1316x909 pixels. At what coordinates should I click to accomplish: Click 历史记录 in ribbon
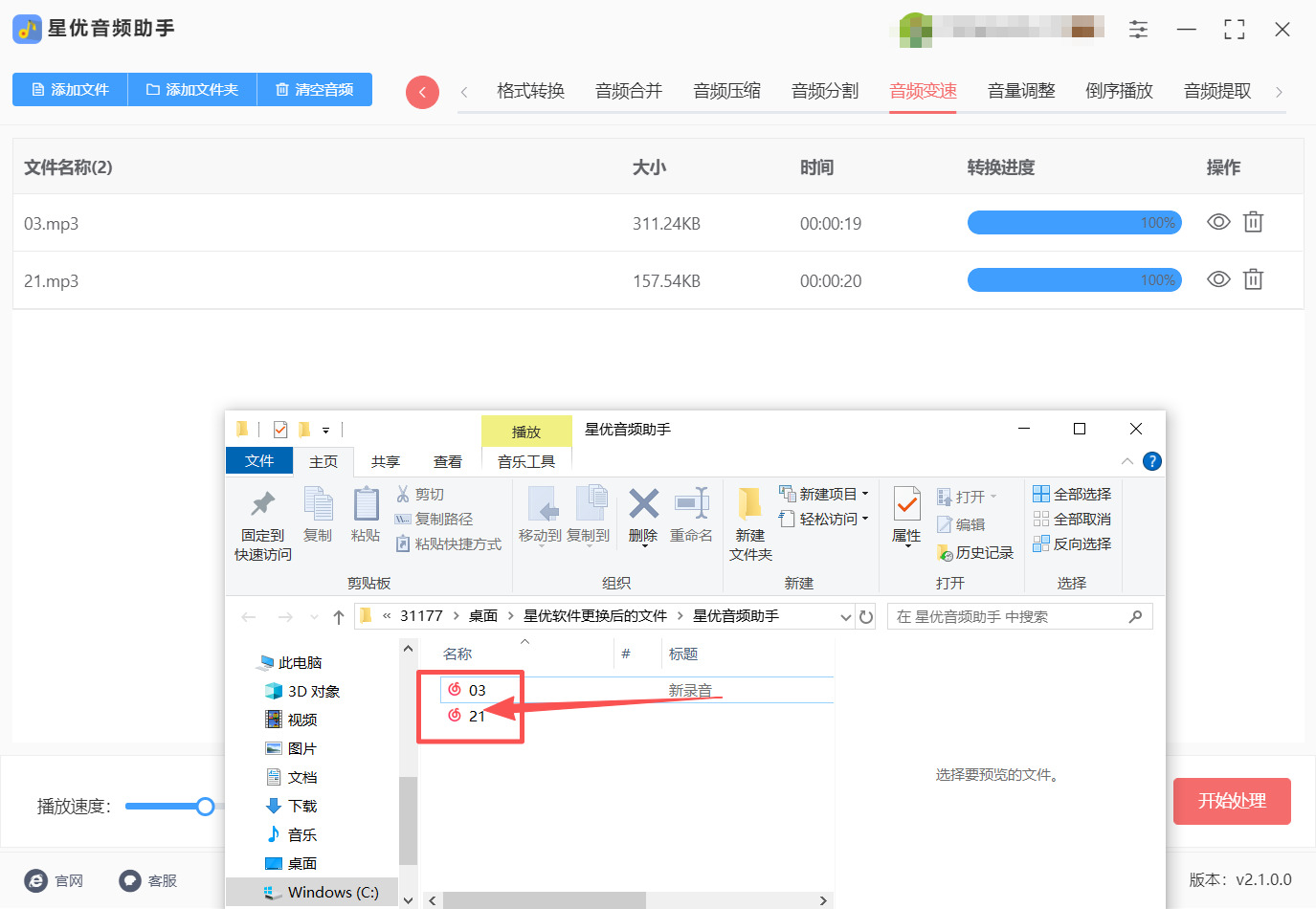(974, 553)
